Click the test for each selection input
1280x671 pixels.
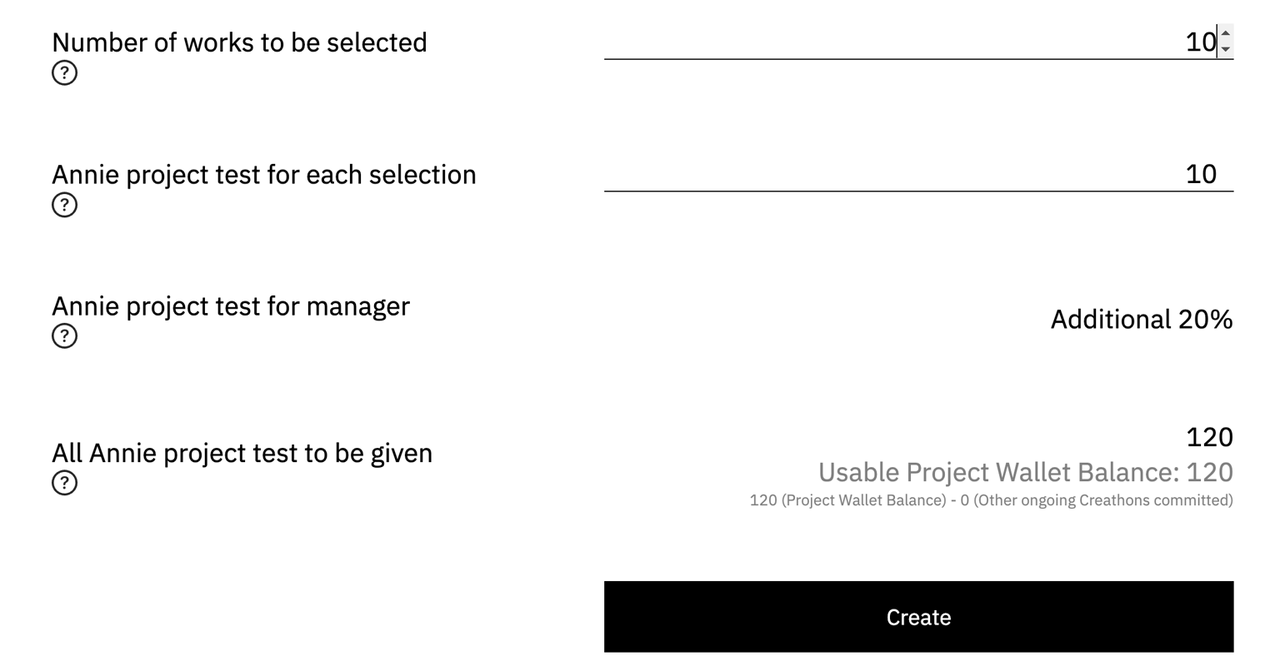[x=900, y=173]
